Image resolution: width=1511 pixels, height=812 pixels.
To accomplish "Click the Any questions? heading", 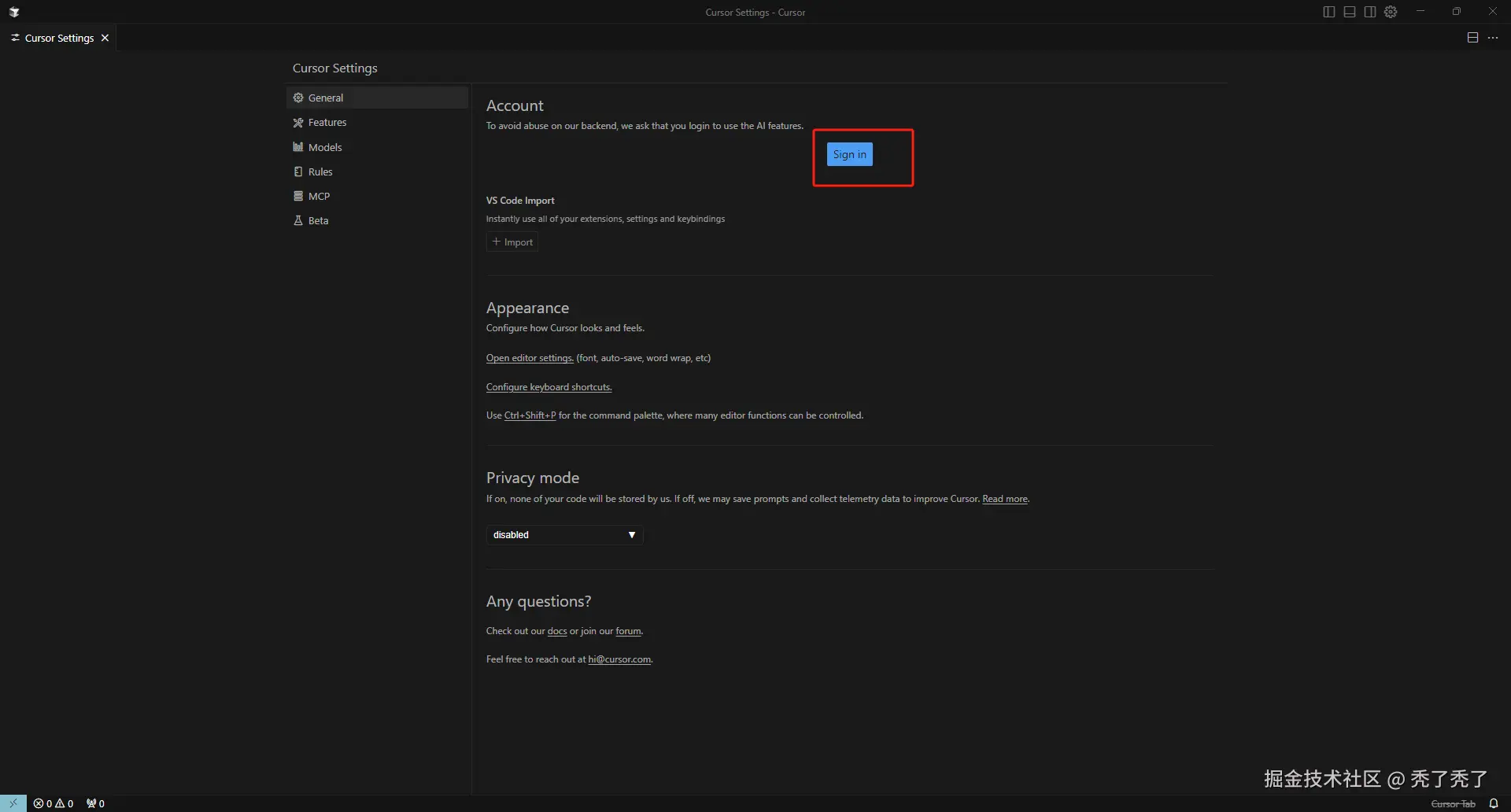I will click(538, 601).
